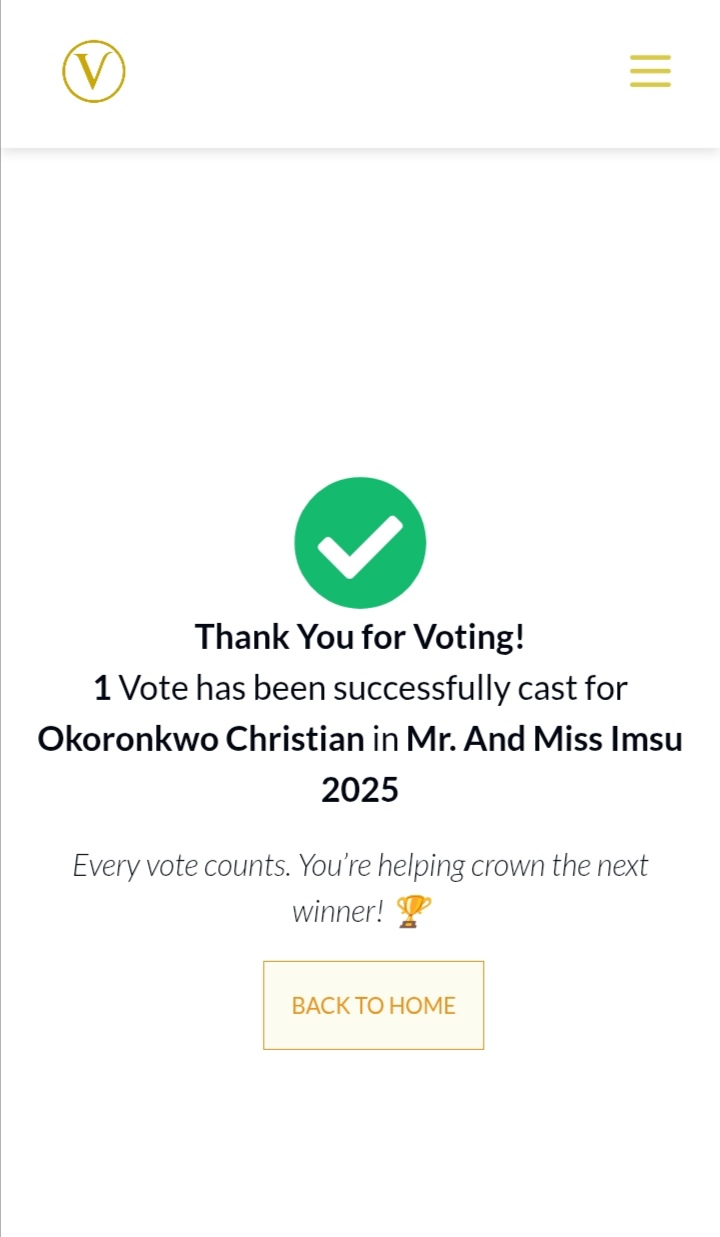The image size is (720, 1237).
Task: Open the hamburger menu
Action: [650, 72]
